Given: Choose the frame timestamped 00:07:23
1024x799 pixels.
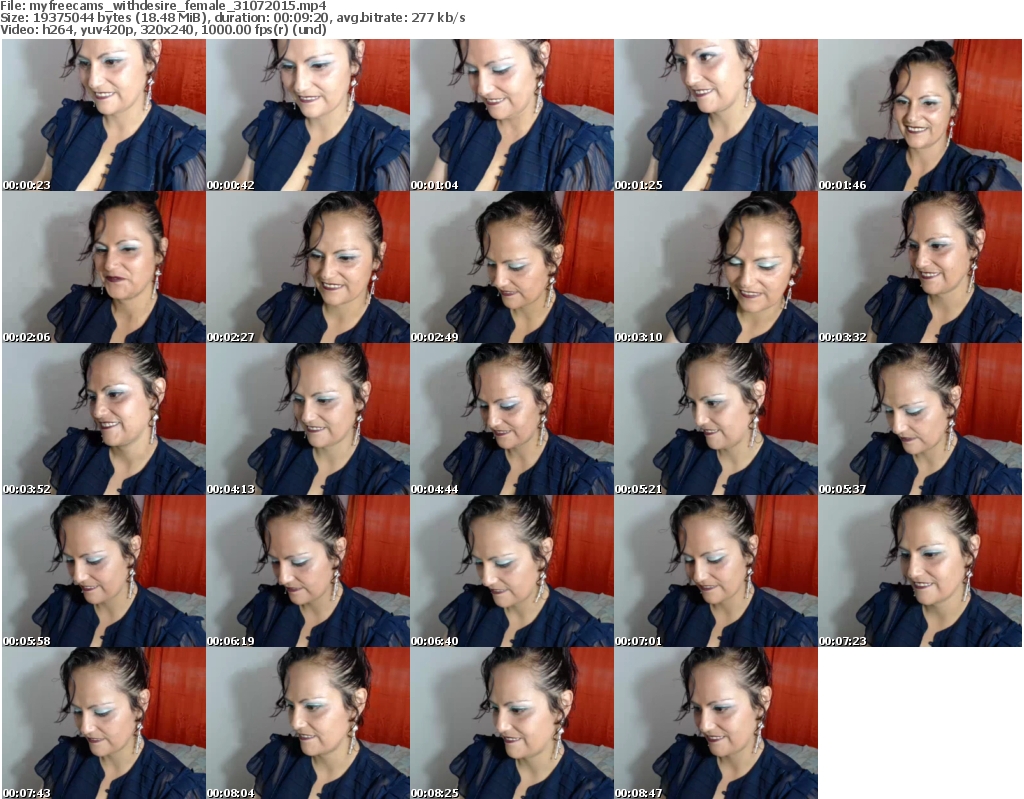Looking at the screenshot, I should pyautogui.click(x=920, y=571).
